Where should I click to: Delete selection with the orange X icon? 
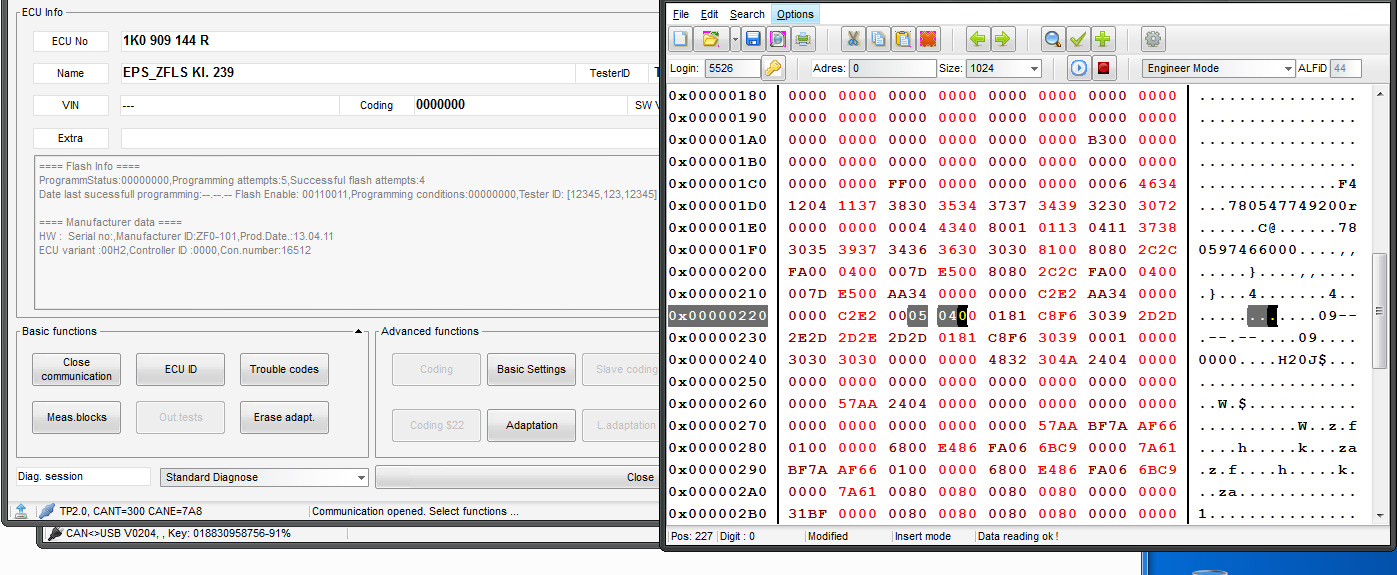click(928, 39)
